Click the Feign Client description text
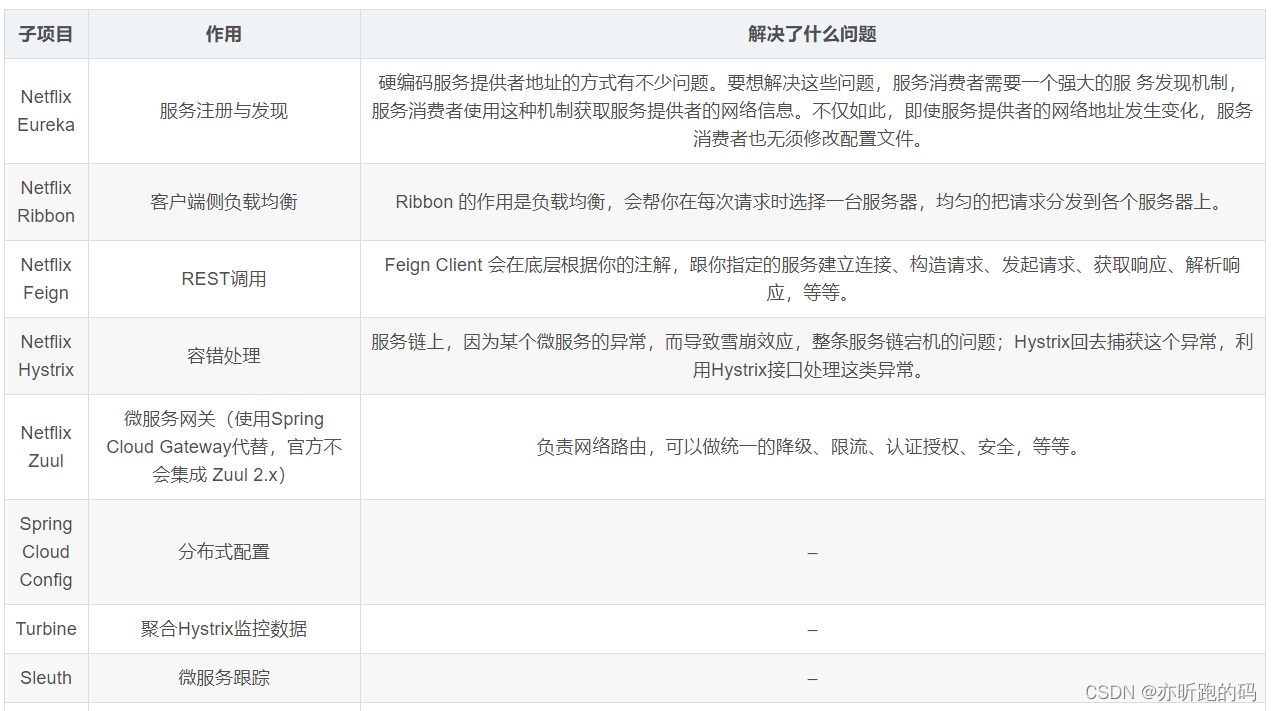 tap(812, 279)
